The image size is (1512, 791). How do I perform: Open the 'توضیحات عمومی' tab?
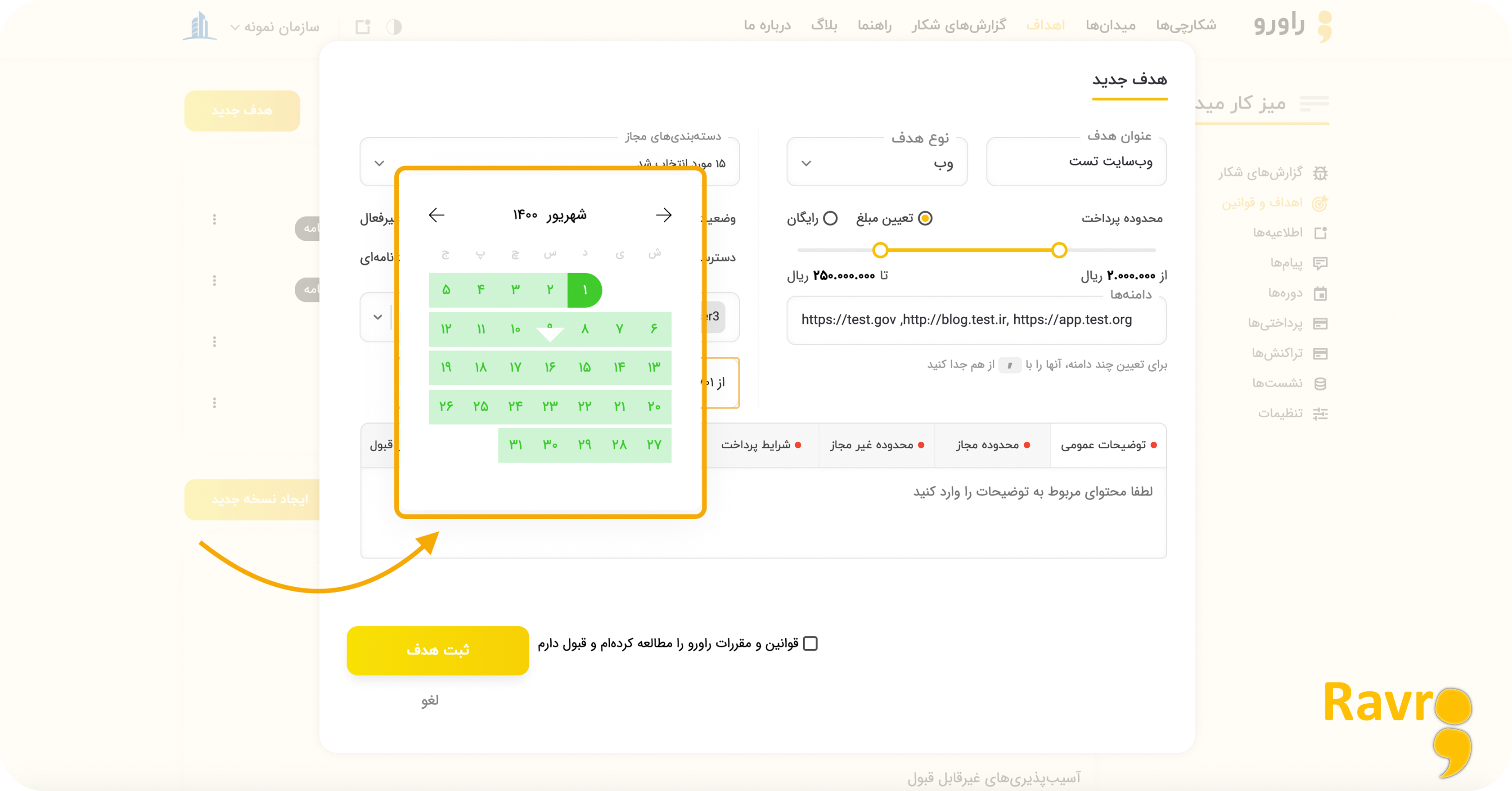tap(1108, 445)
